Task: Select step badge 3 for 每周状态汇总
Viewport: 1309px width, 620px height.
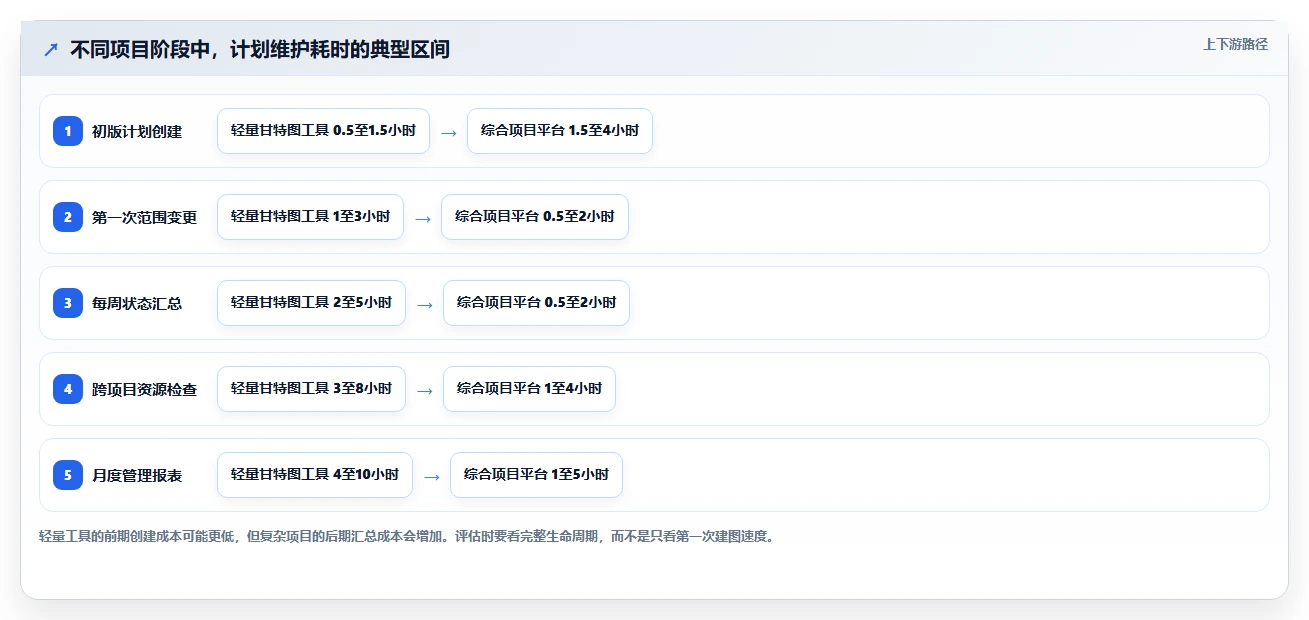Action: click(x=68, y=302)
